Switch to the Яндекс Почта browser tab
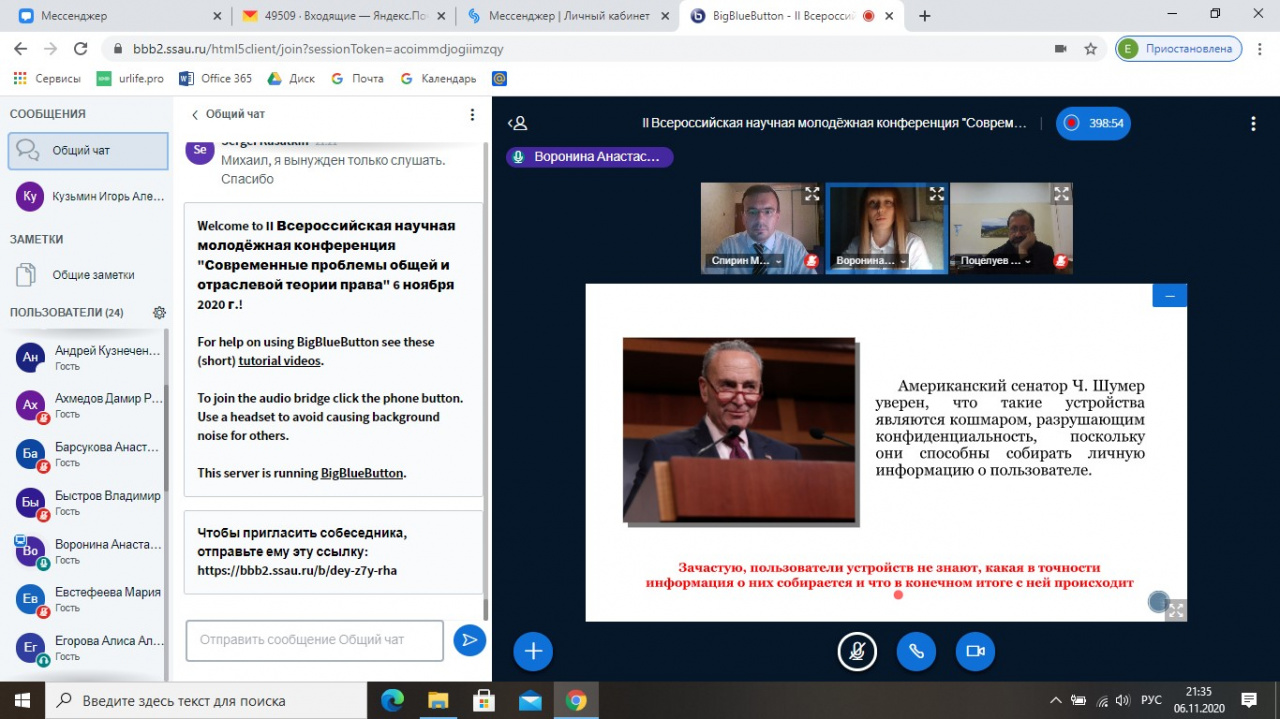This screenshot has width=1280, height=719. pos(341,16)
